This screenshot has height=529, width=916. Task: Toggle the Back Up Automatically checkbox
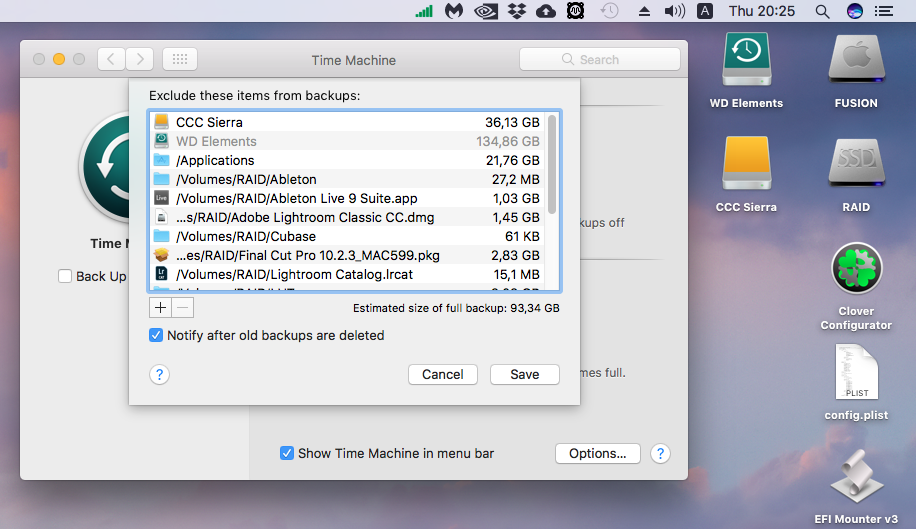coord(65,276)
